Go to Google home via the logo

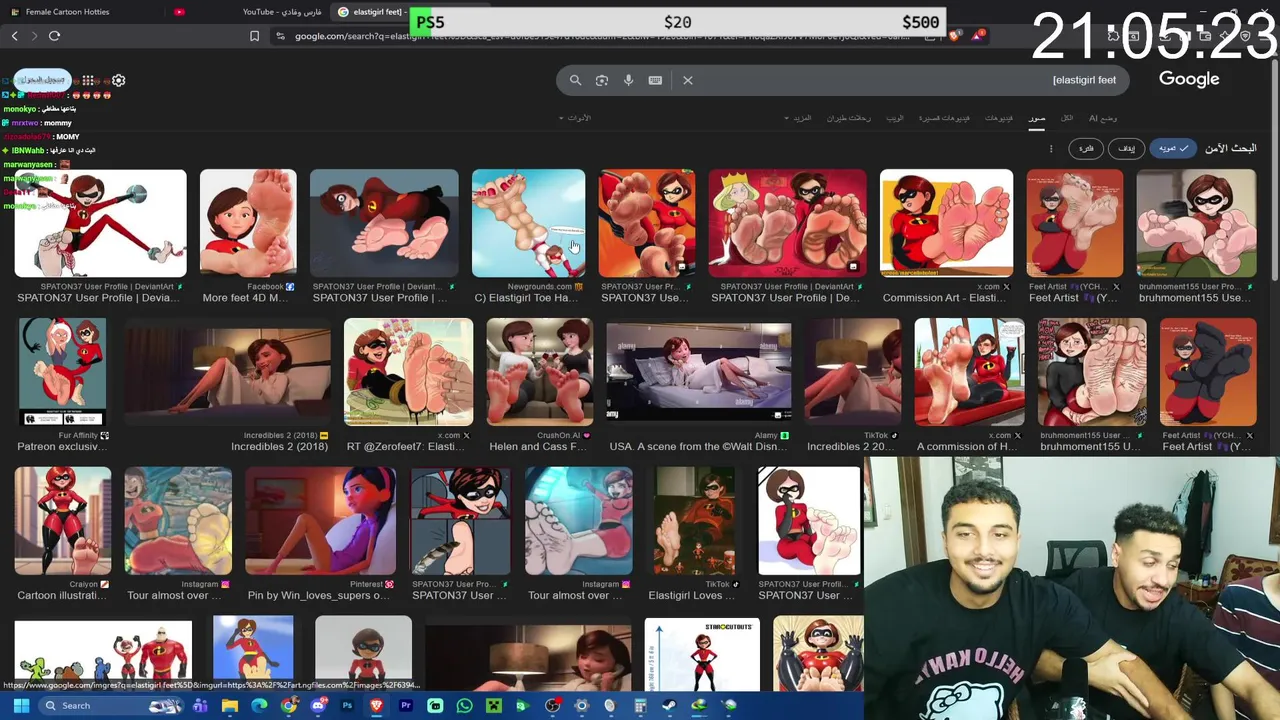[x=1189, y=79]
